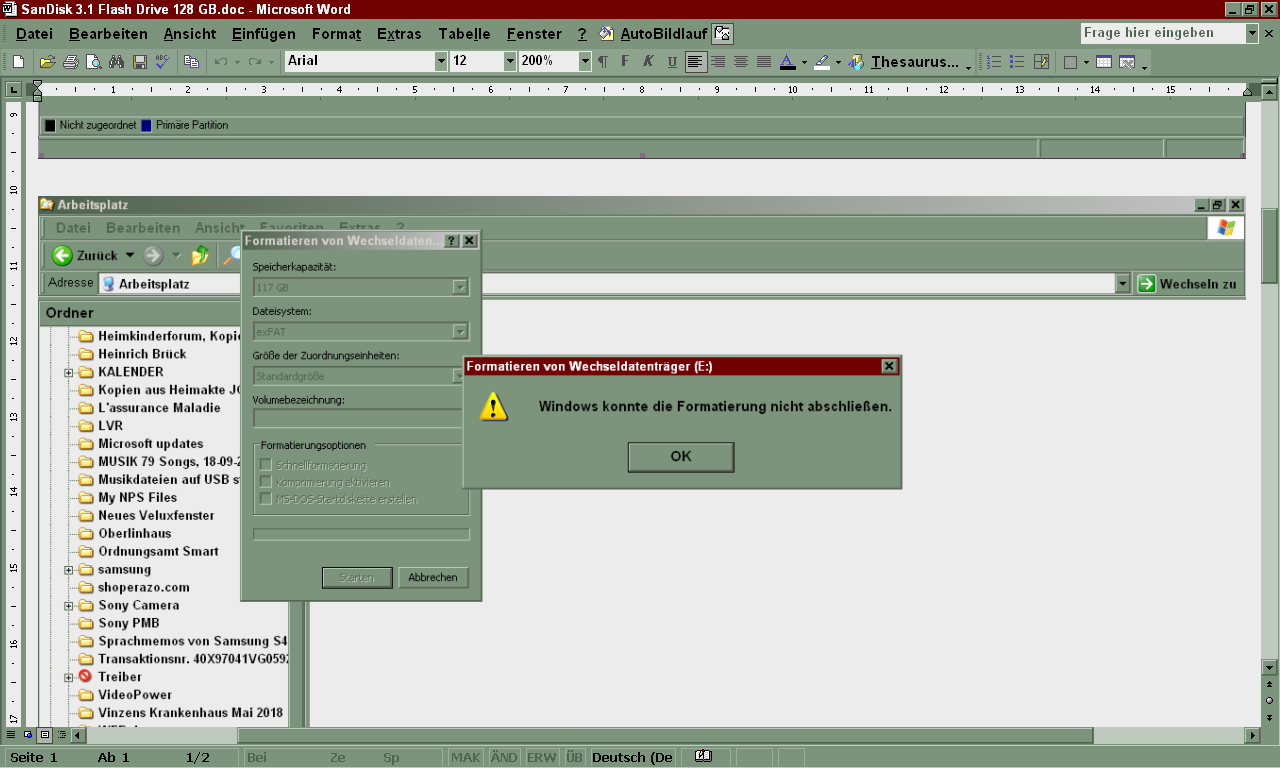Save the document with the floppy icon
The height and width of the screenshot is (768, 1280).
click(x=140, y=62)
